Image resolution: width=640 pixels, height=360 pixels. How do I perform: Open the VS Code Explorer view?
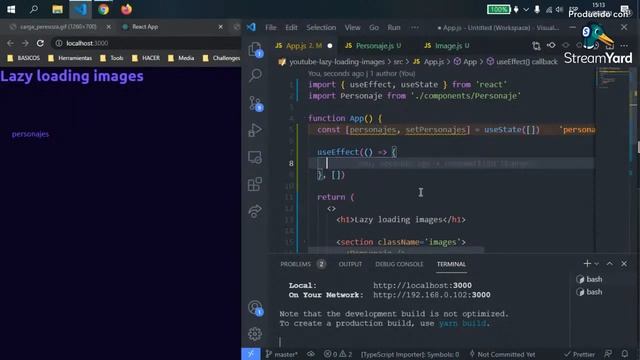(256, 49)
